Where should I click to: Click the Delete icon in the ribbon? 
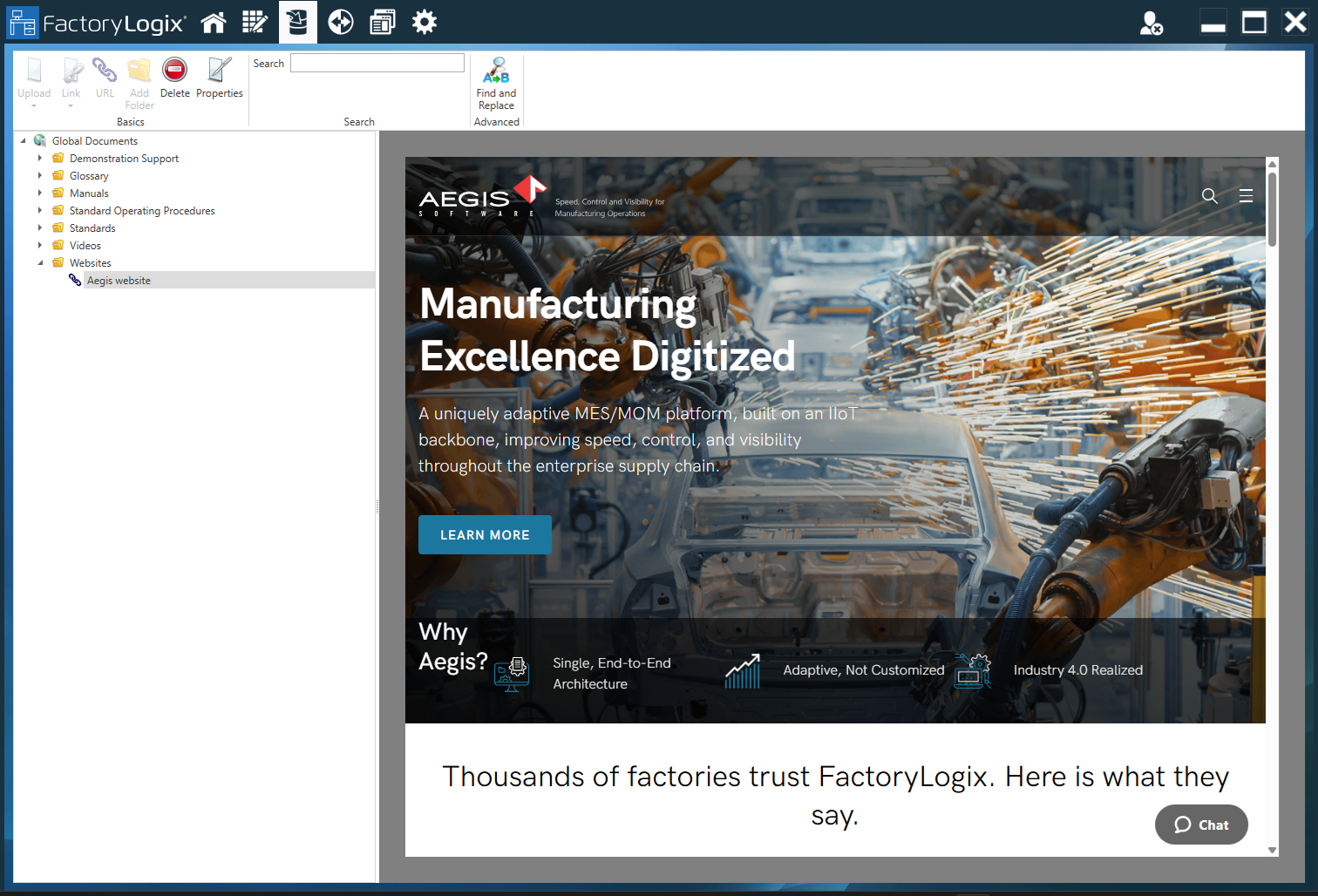coord(174,78)
